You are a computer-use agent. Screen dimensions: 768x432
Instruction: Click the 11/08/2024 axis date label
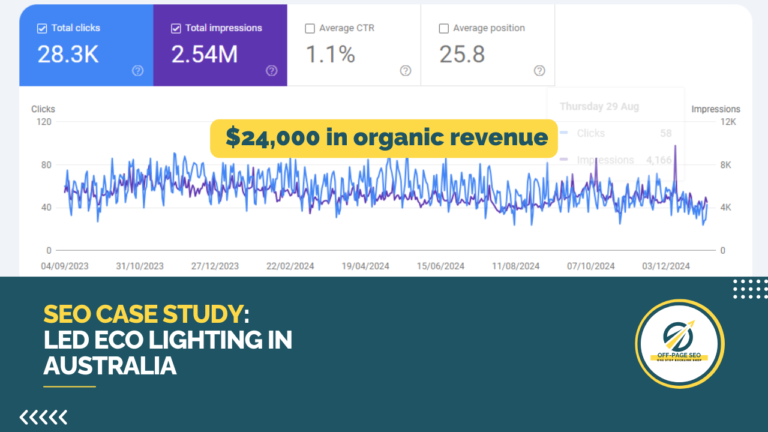click(x=516, y=266)
